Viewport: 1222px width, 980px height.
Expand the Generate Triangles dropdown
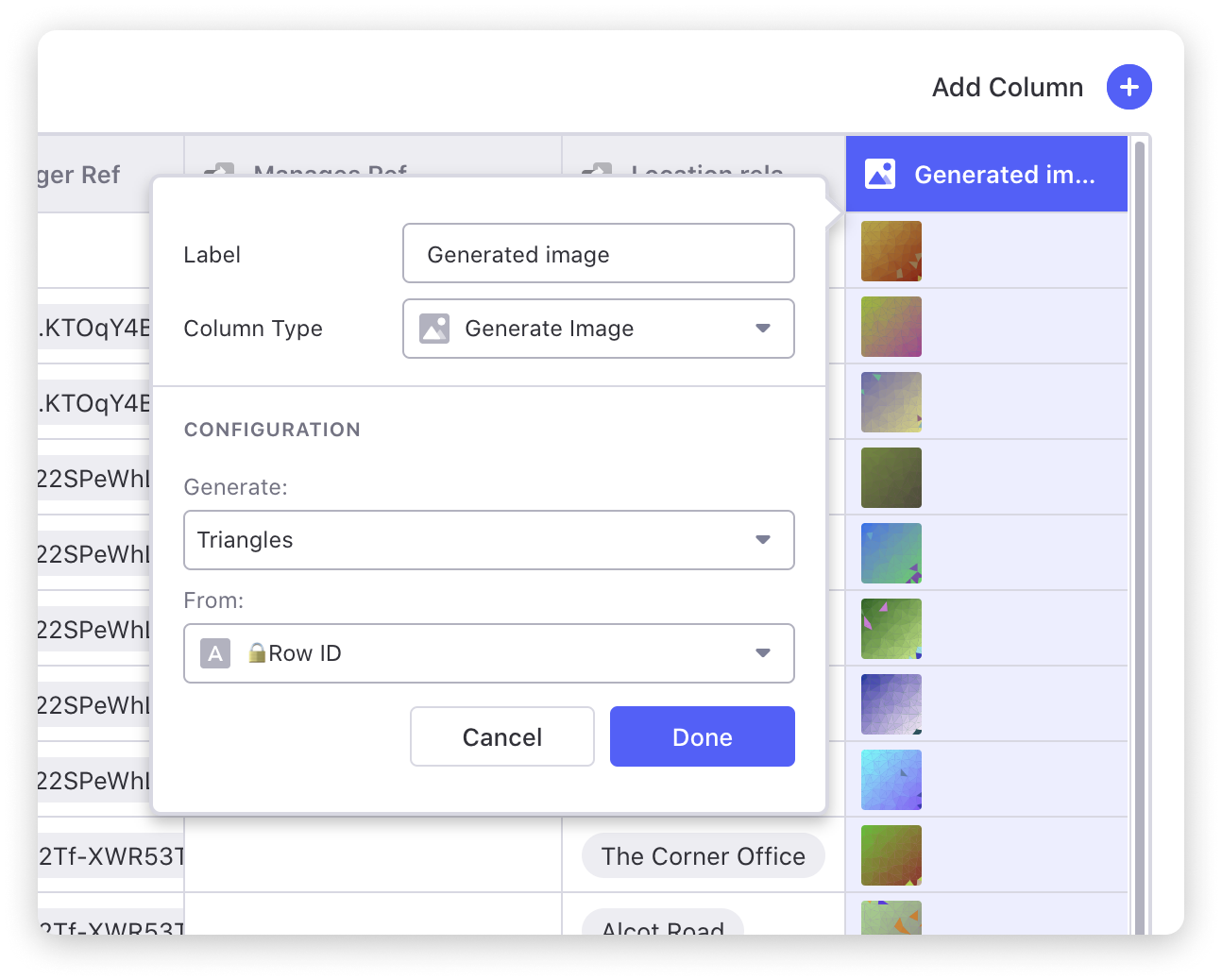click(763, 540)
